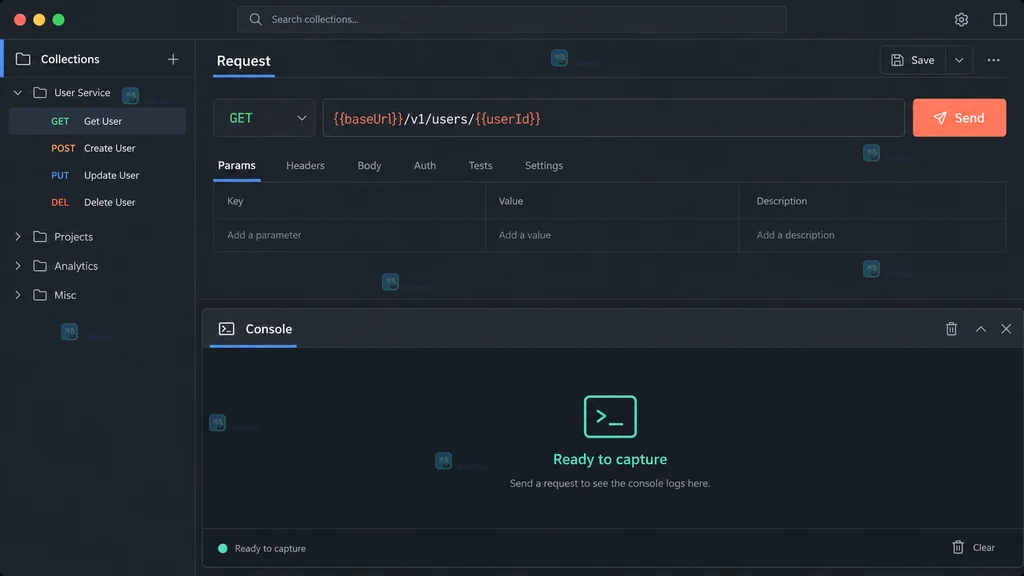Image resolution: width=1024 pixels, height=576 pixels.
Task: Click the Add a value cell
Action: click(612, 235)
